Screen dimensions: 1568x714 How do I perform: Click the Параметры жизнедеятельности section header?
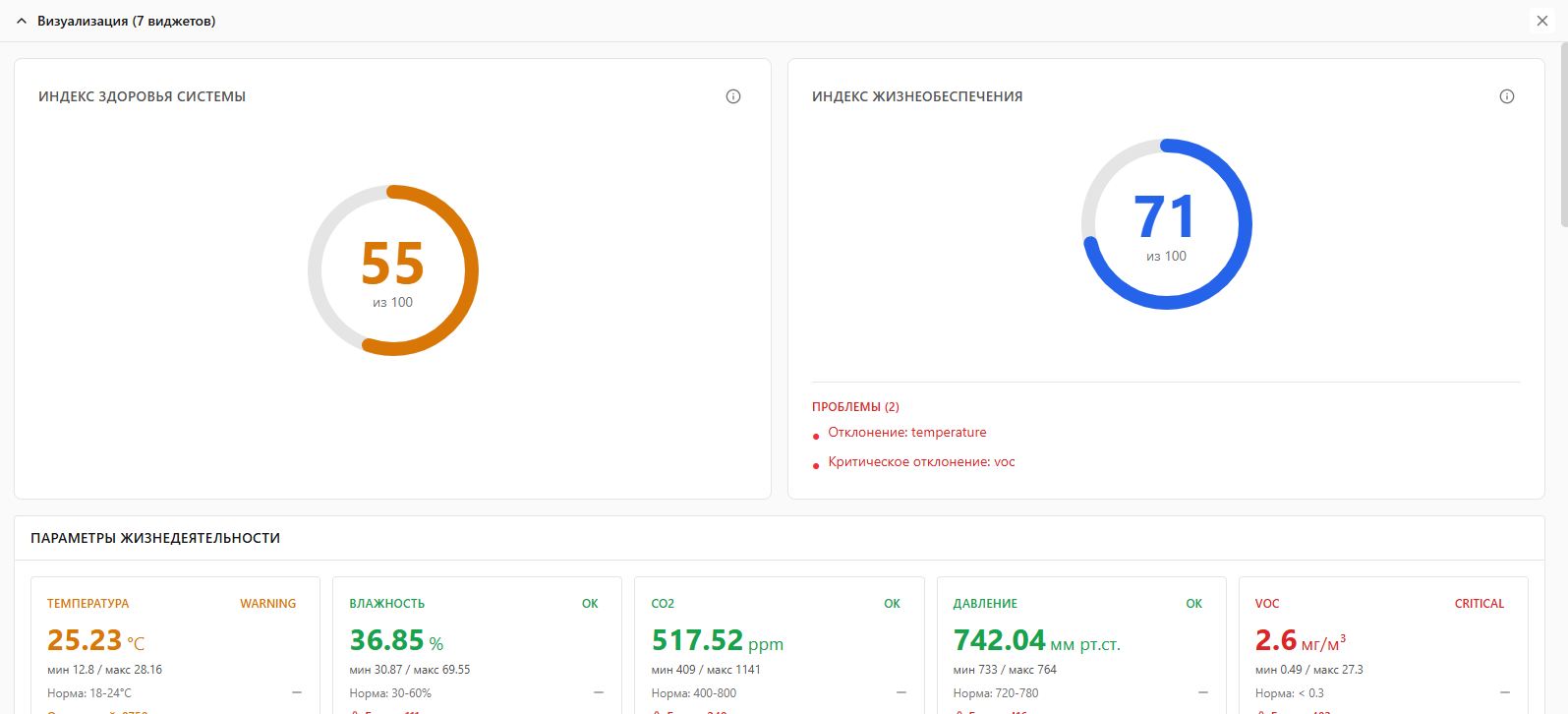(155, 538)
